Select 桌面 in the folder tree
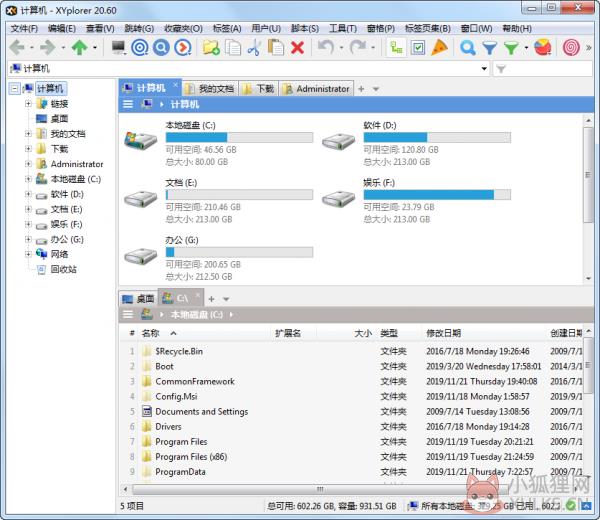Image resolution: width=600 pixels, height=520 pixels. point(59,119)
